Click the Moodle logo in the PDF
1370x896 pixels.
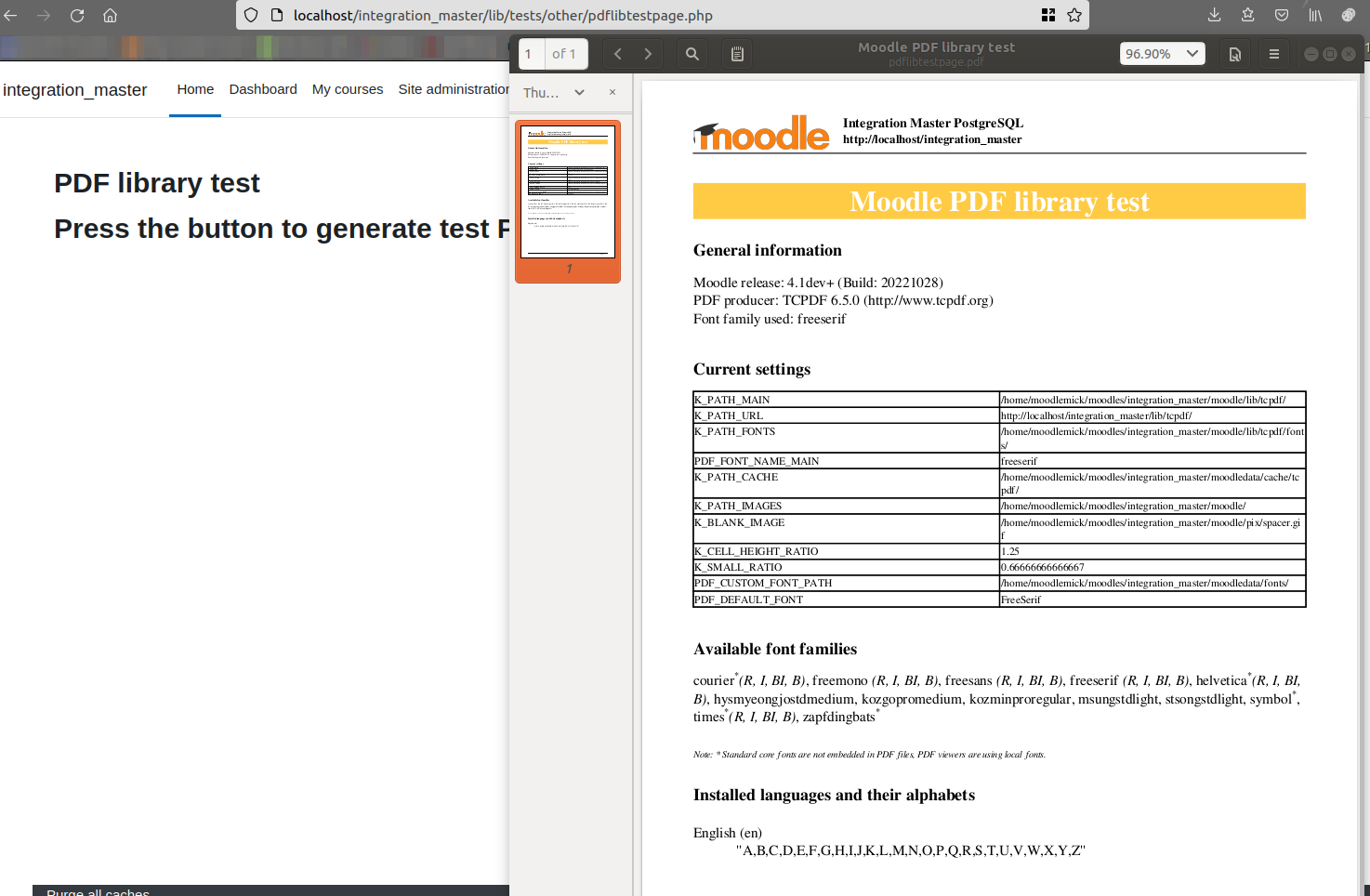pos(761,133)
